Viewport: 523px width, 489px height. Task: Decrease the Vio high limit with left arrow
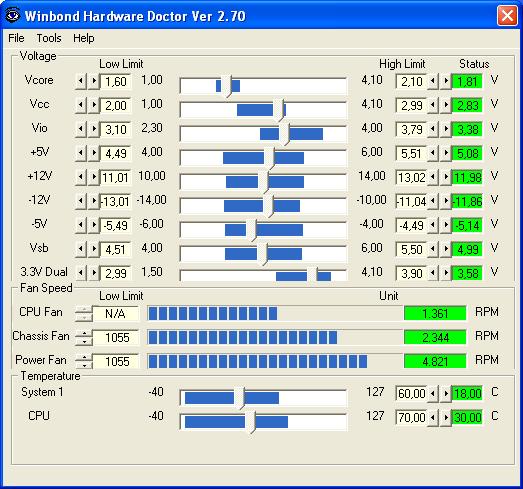tap(433, 129)
